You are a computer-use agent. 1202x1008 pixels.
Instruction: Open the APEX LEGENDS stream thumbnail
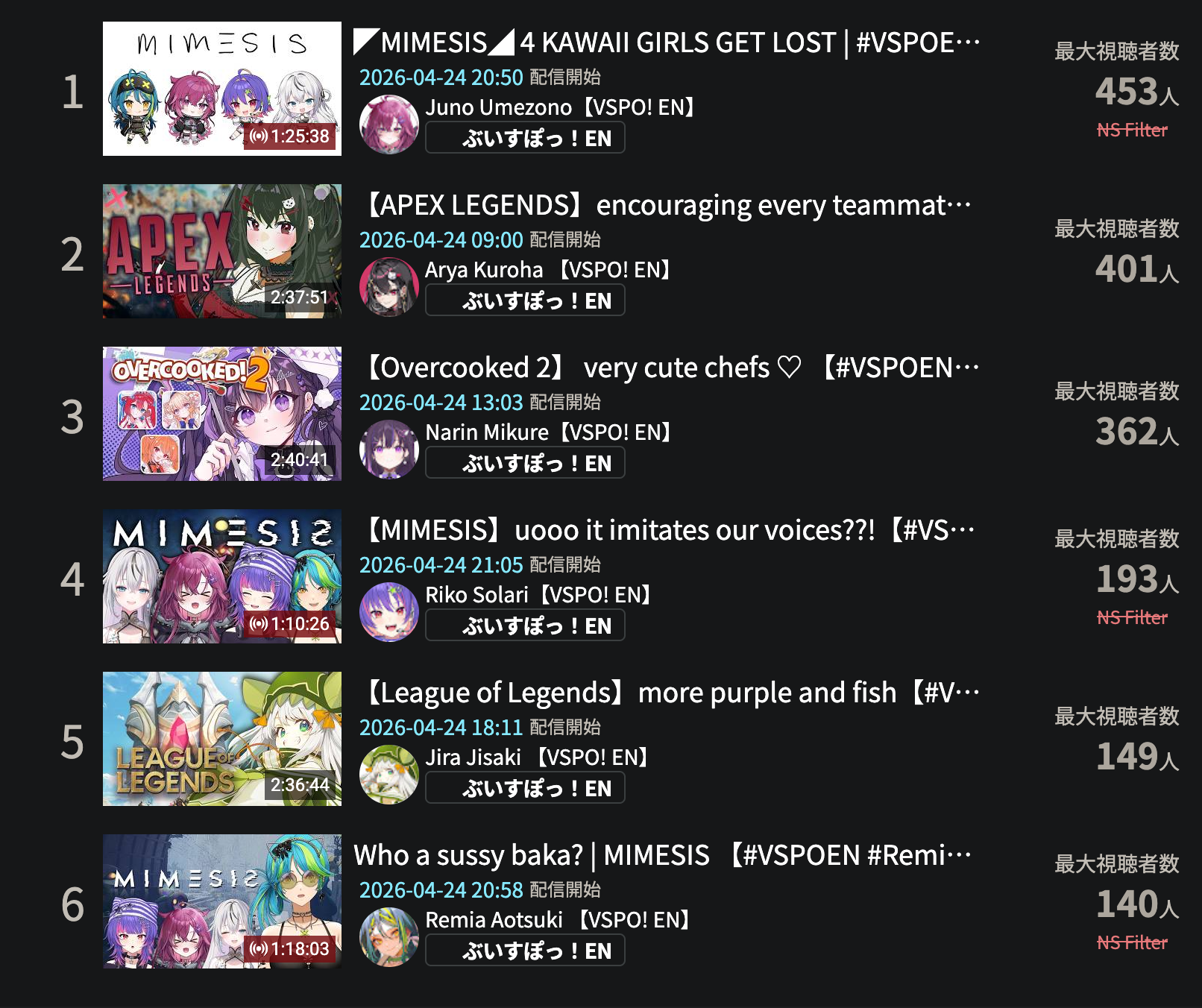(x=222, y=251)
